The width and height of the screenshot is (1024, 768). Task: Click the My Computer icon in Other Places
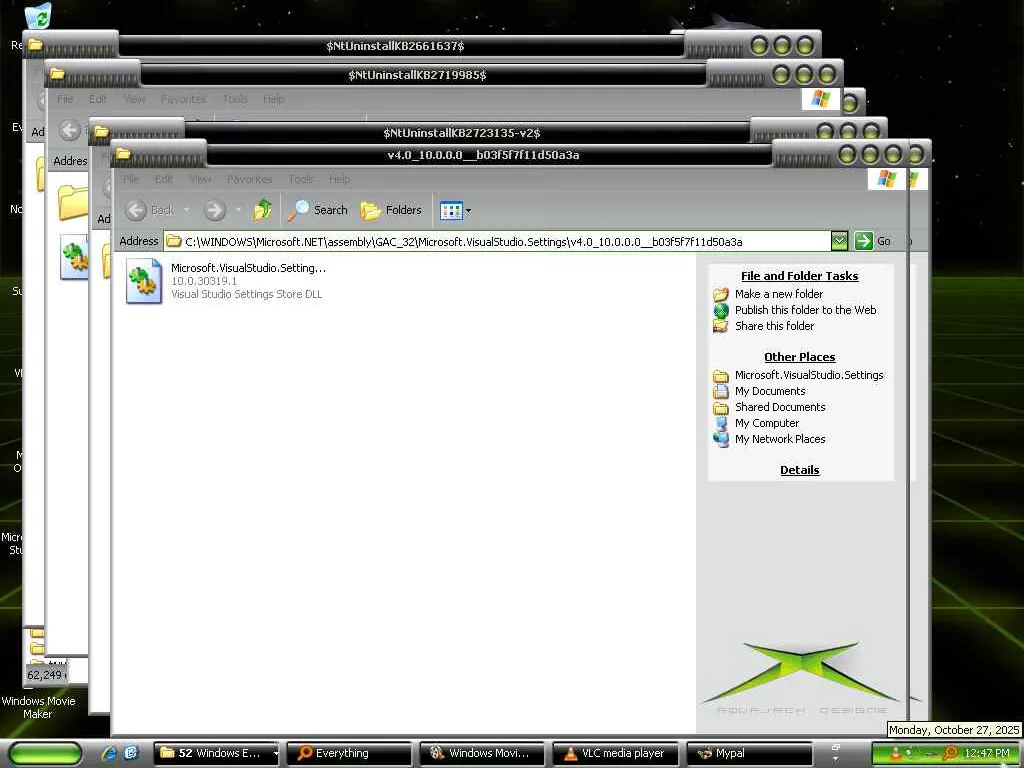721,423
